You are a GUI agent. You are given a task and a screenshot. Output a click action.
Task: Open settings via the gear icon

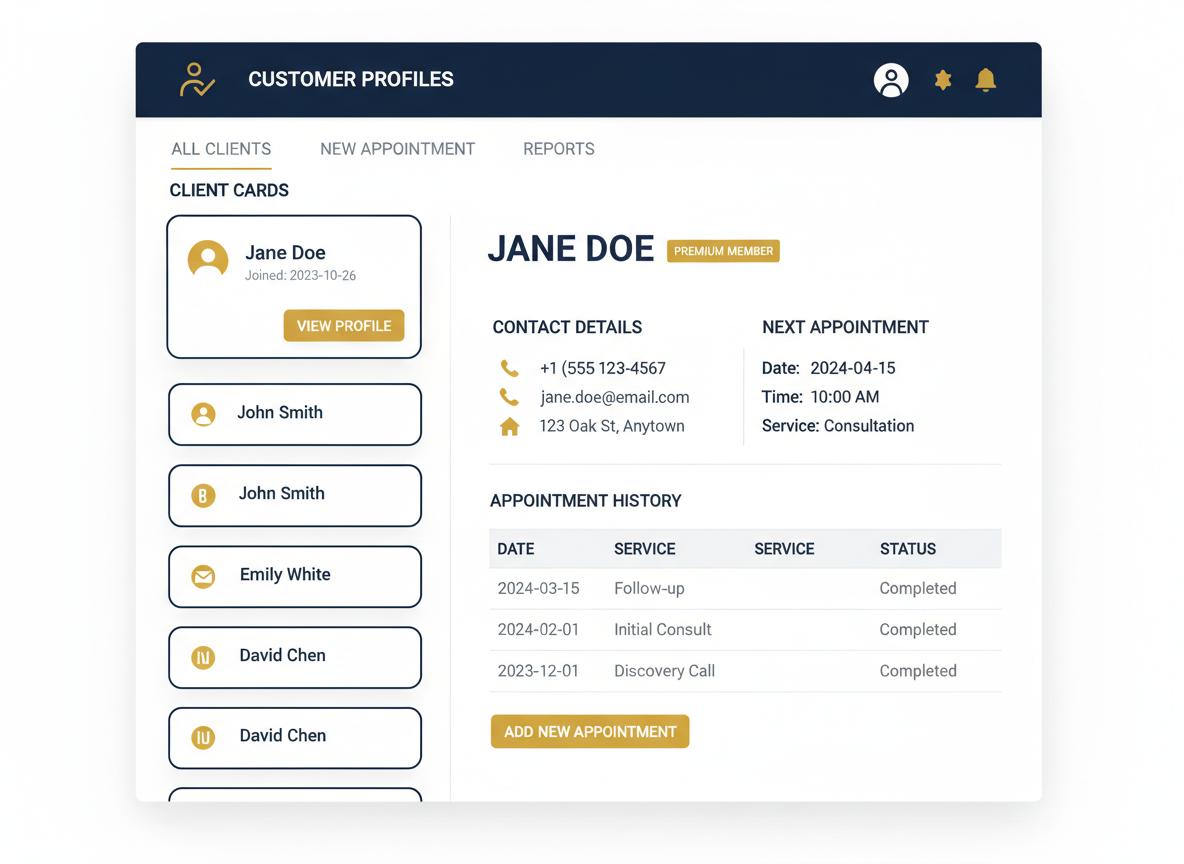[942, 79]
